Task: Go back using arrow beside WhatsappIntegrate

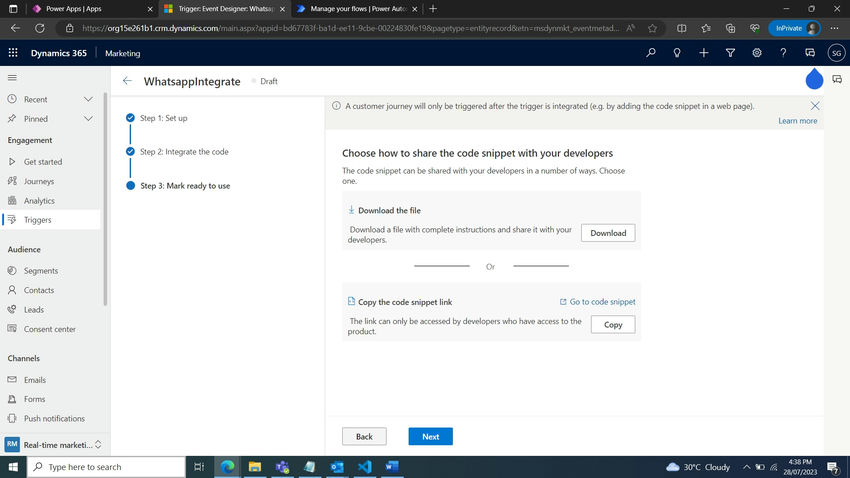Action: point(127,81)
